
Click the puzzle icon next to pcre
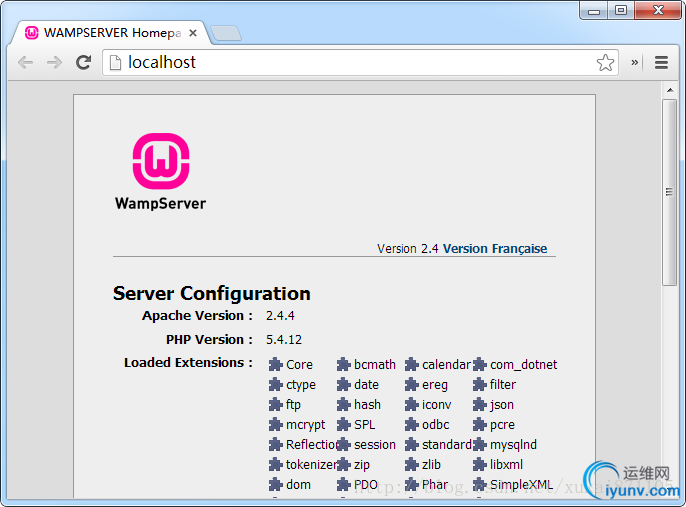click(480, 424)
